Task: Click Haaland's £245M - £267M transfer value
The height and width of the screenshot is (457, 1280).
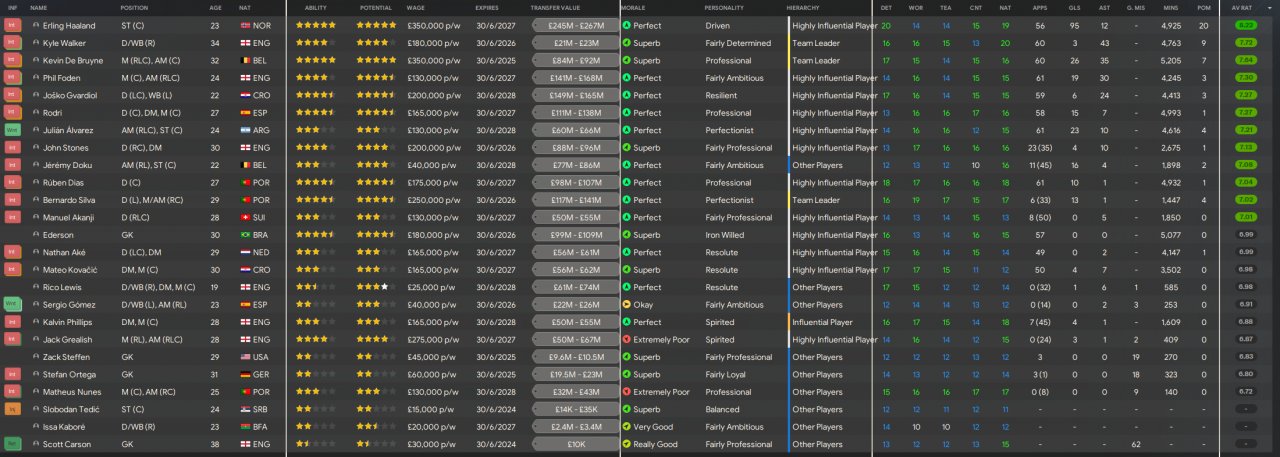Action: [576, 25]
